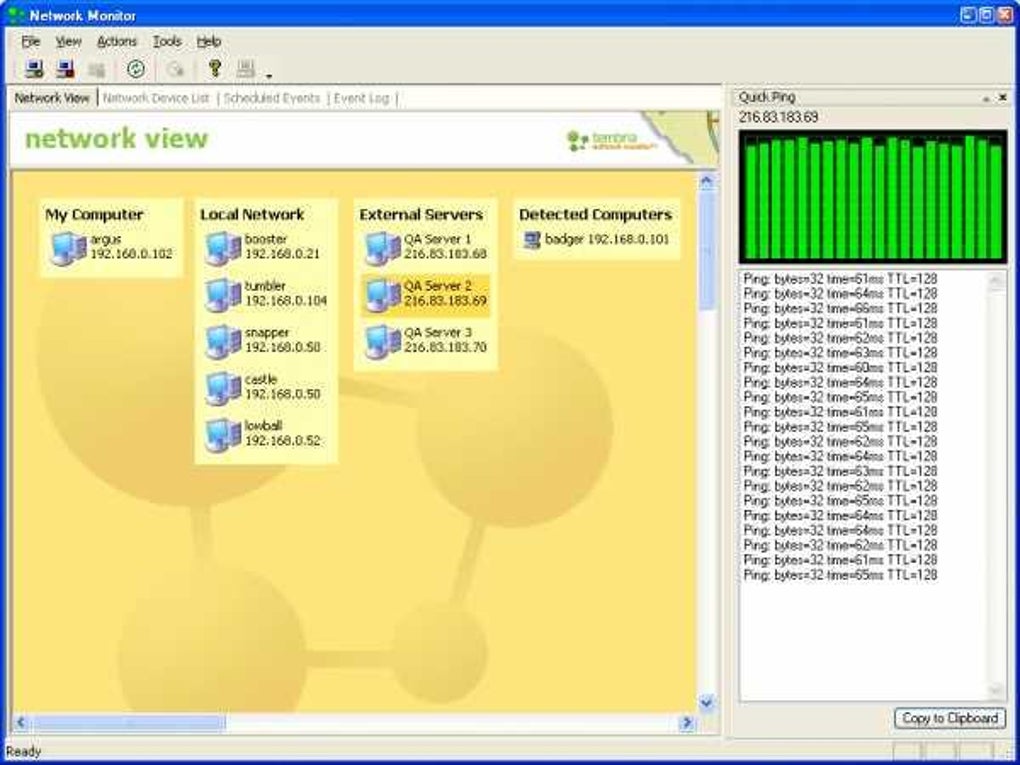Click the ping log scrollbar up arrow

point(997,281)
